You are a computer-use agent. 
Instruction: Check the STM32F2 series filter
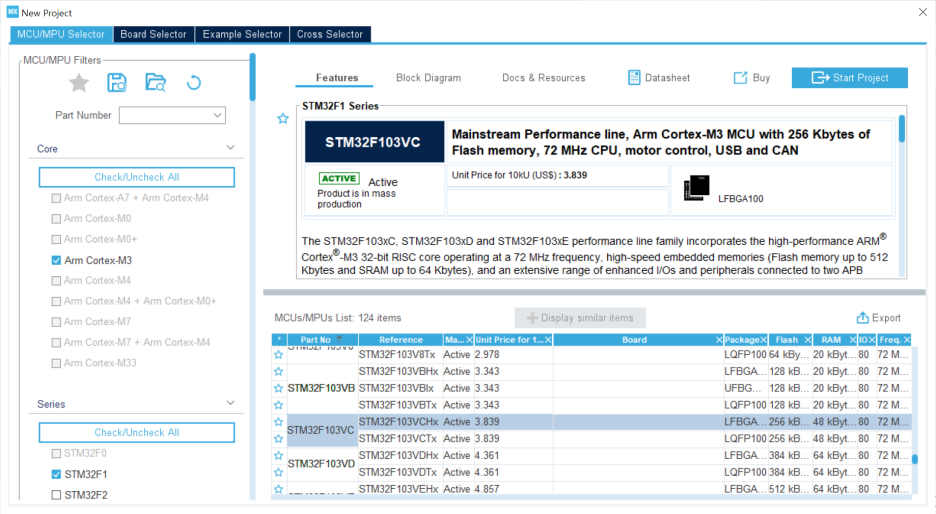56,495
